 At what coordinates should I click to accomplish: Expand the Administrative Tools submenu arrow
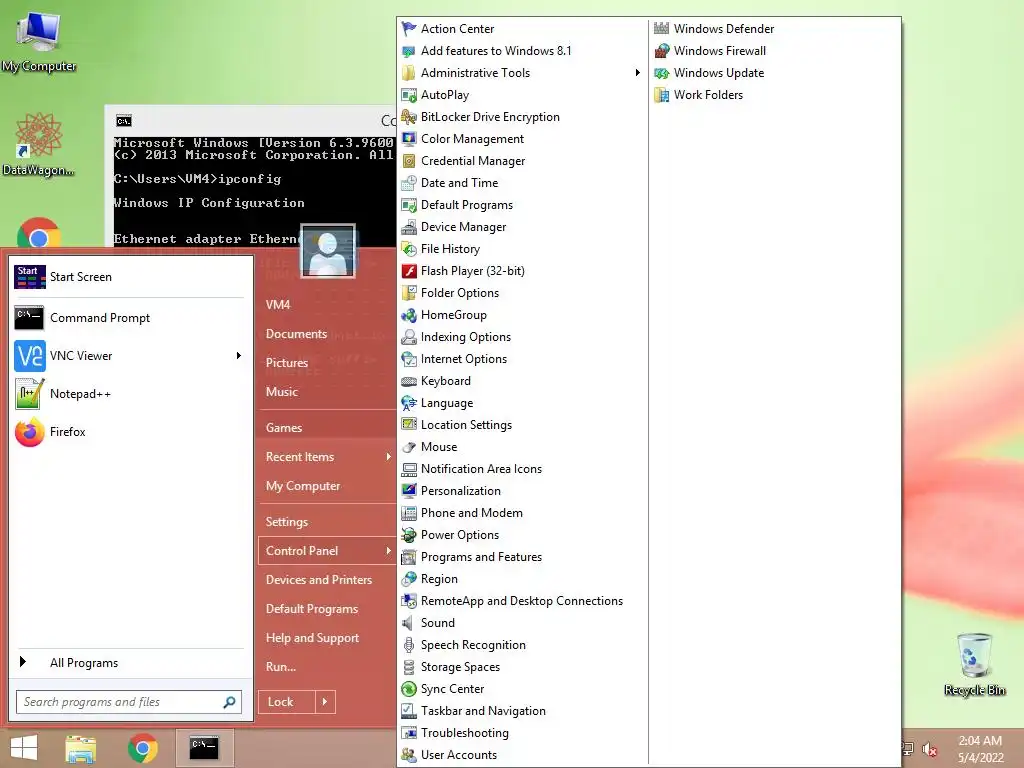(x=637, y=72)
